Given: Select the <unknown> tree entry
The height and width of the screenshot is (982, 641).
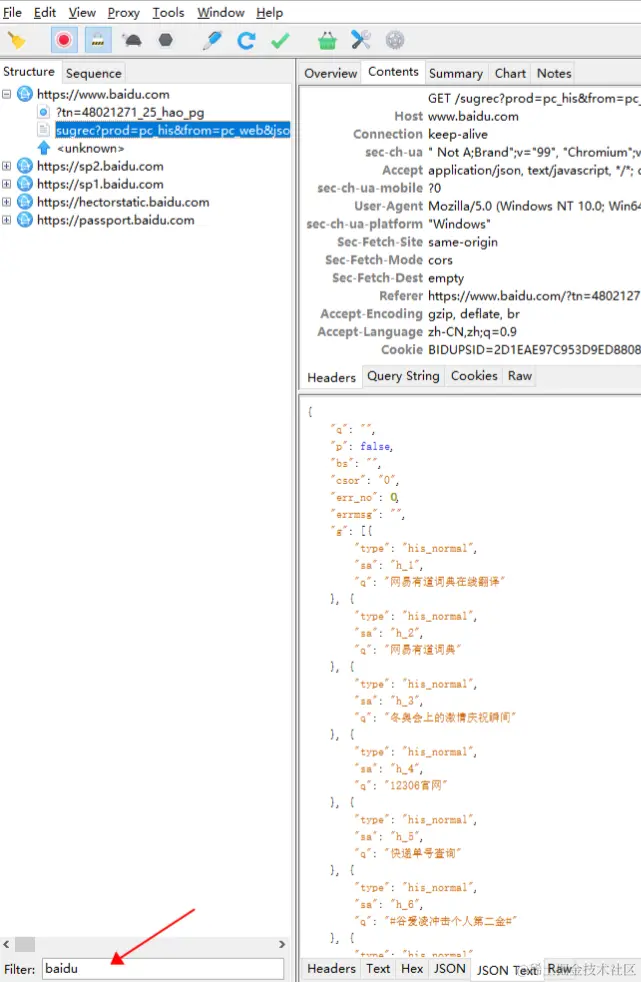Looking at the screenshot, I should click(91, 148).
